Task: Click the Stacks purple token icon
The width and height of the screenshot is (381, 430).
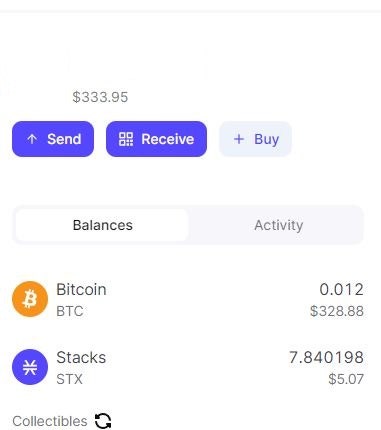Action: pyautogui.click(x=30, y=367)
